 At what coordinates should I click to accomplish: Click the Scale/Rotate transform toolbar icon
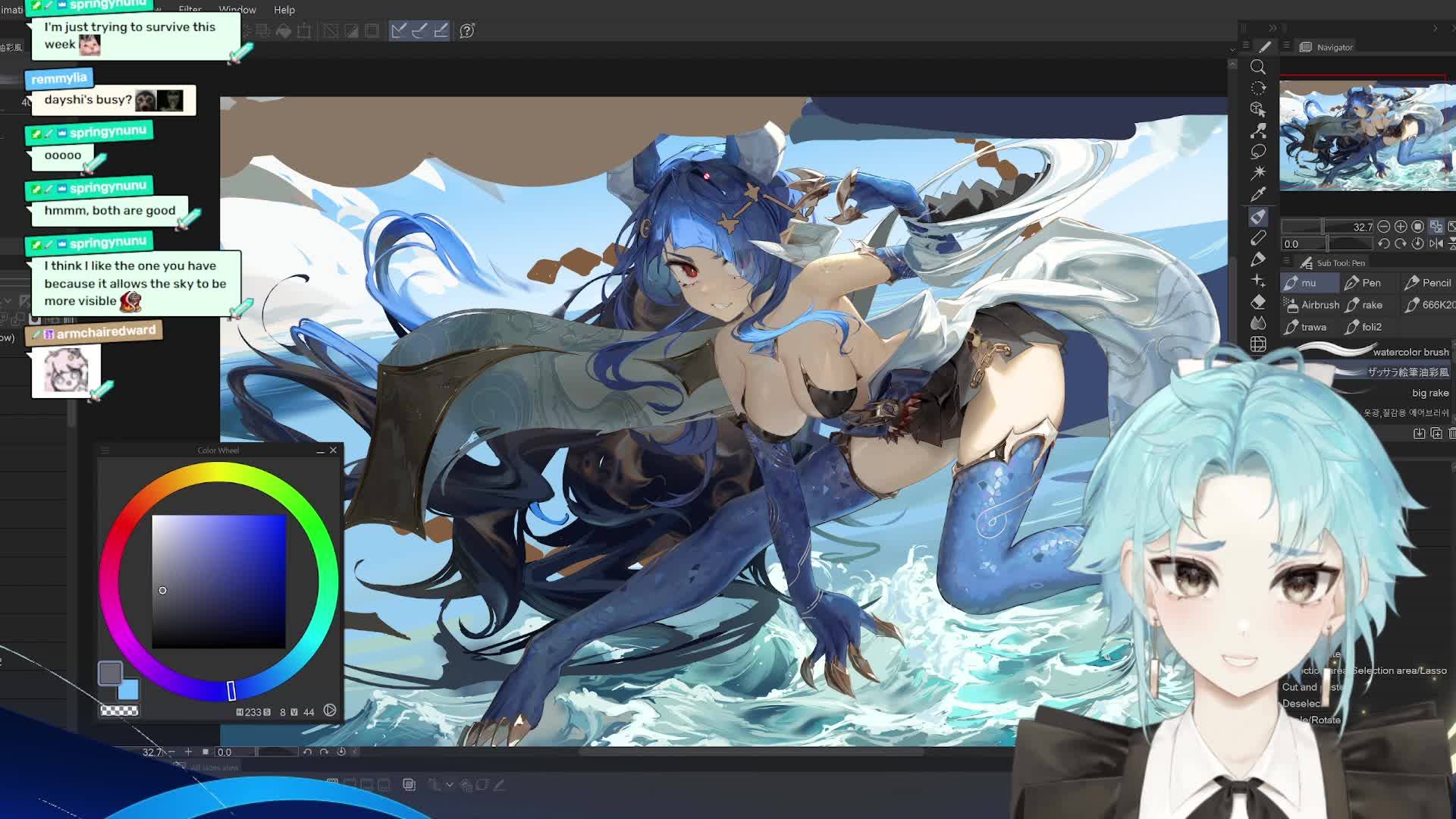click(304, 31)
